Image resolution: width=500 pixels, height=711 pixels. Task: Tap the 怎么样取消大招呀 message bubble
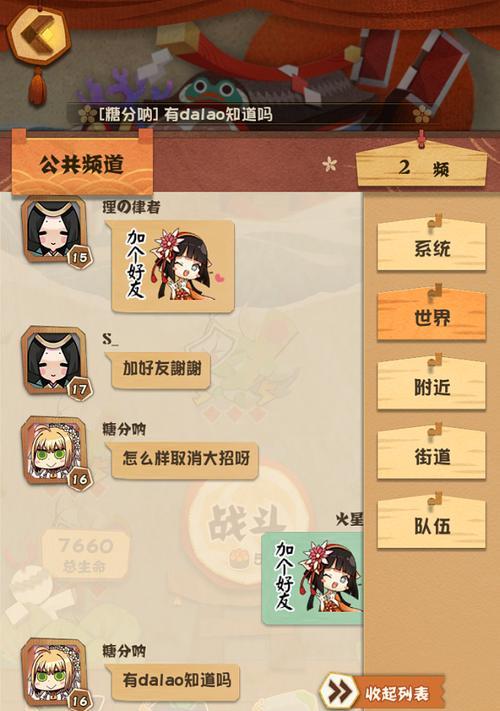coord(182,459)
